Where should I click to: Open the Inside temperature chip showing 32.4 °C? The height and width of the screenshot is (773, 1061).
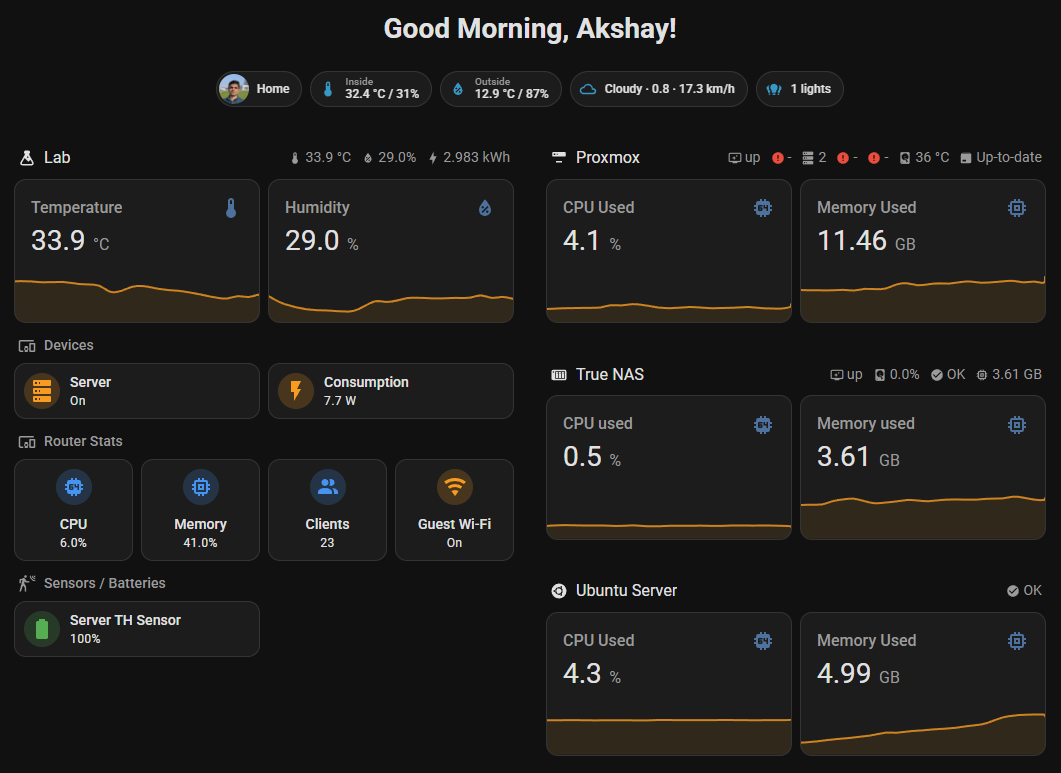click(x=370, y=88)
